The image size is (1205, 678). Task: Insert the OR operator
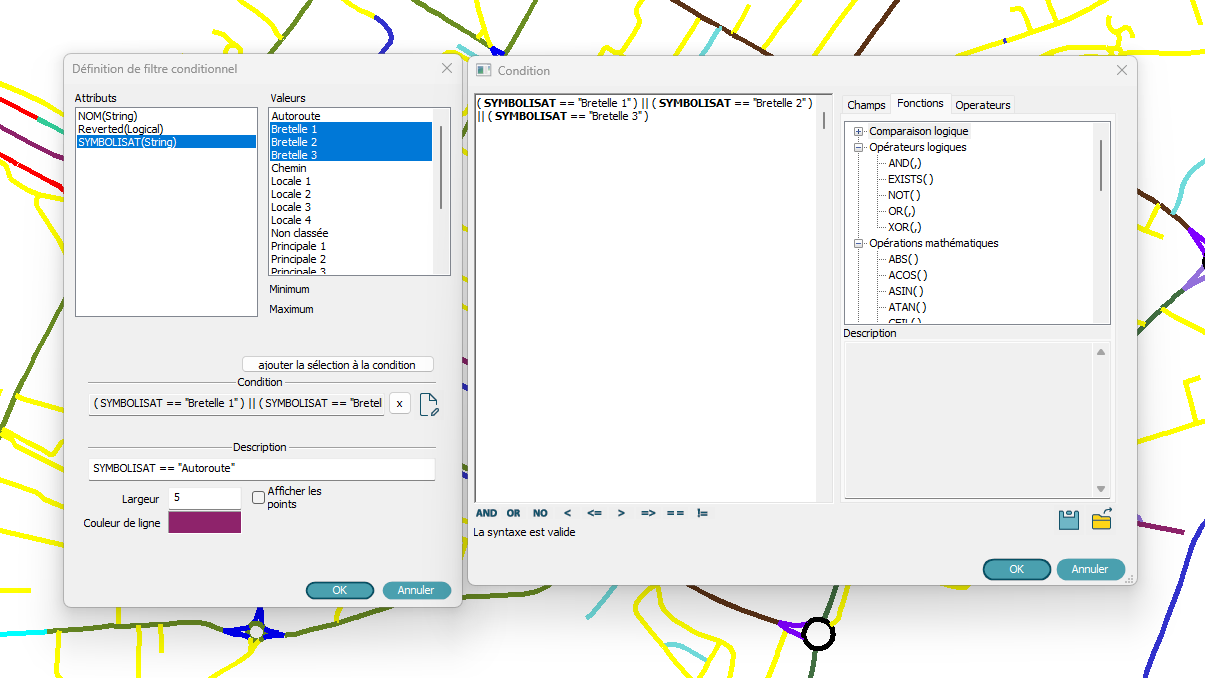coord(513,513)
